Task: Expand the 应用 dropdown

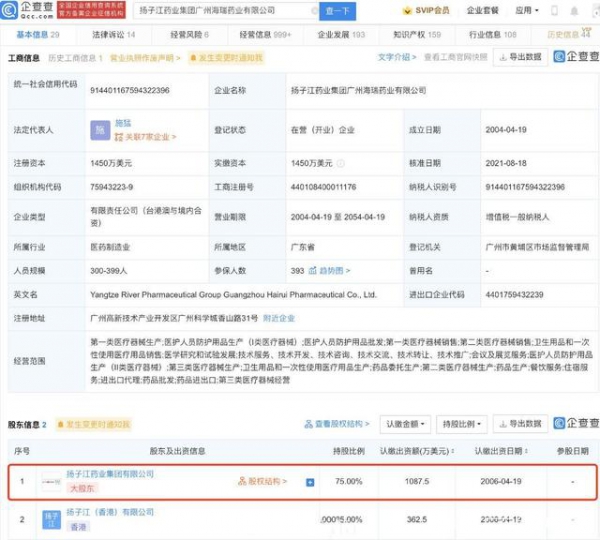Action: point(527,10)
